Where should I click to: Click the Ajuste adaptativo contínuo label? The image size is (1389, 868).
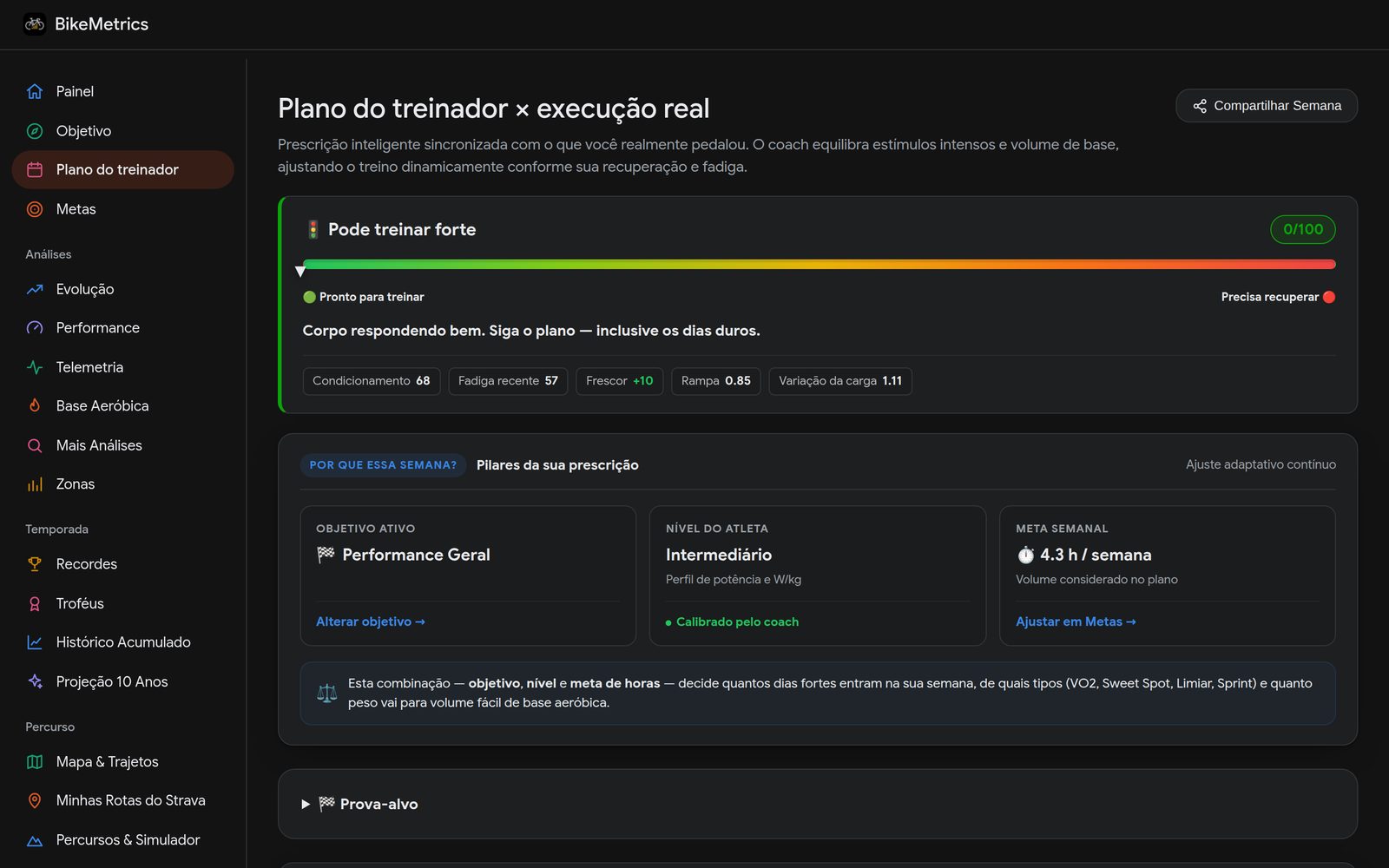[x=1261, y=465]
